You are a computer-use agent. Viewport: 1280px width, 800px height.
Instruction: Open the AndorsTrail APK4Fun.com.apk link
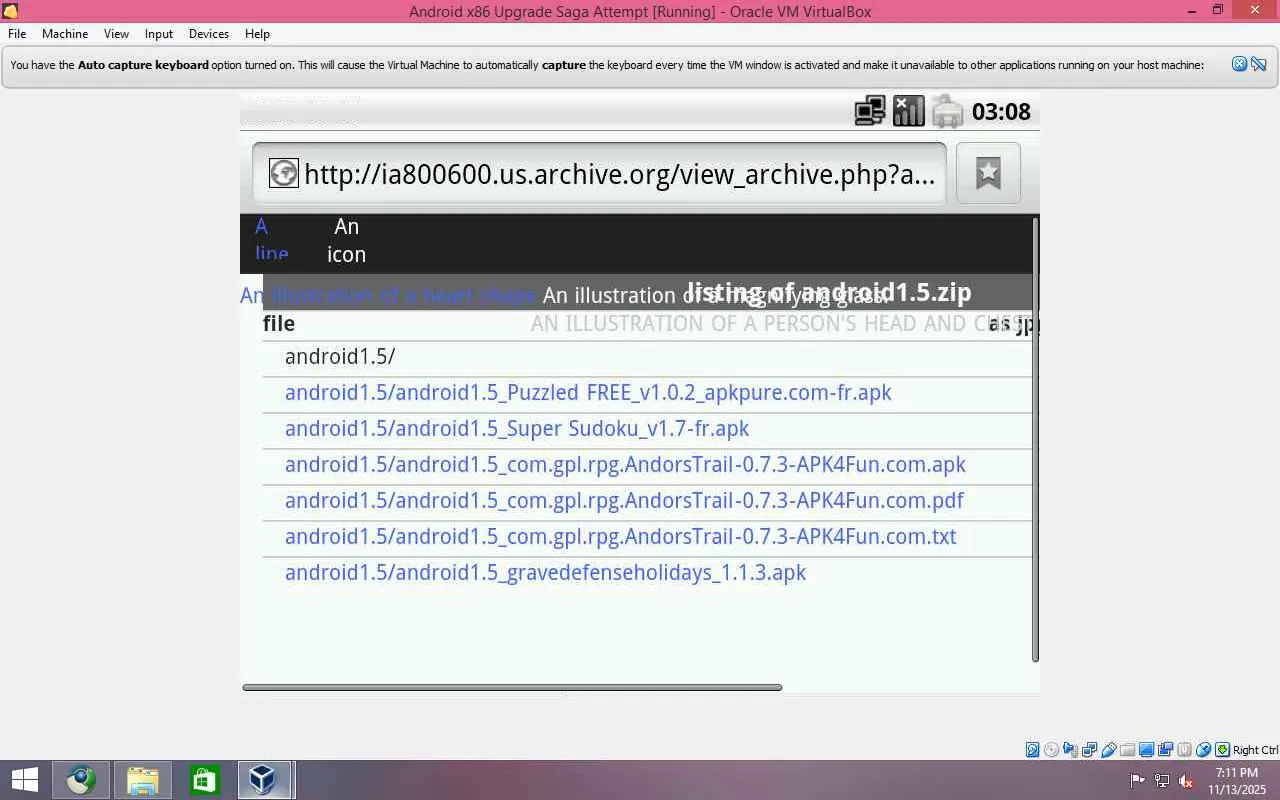(x=625, y=465)
